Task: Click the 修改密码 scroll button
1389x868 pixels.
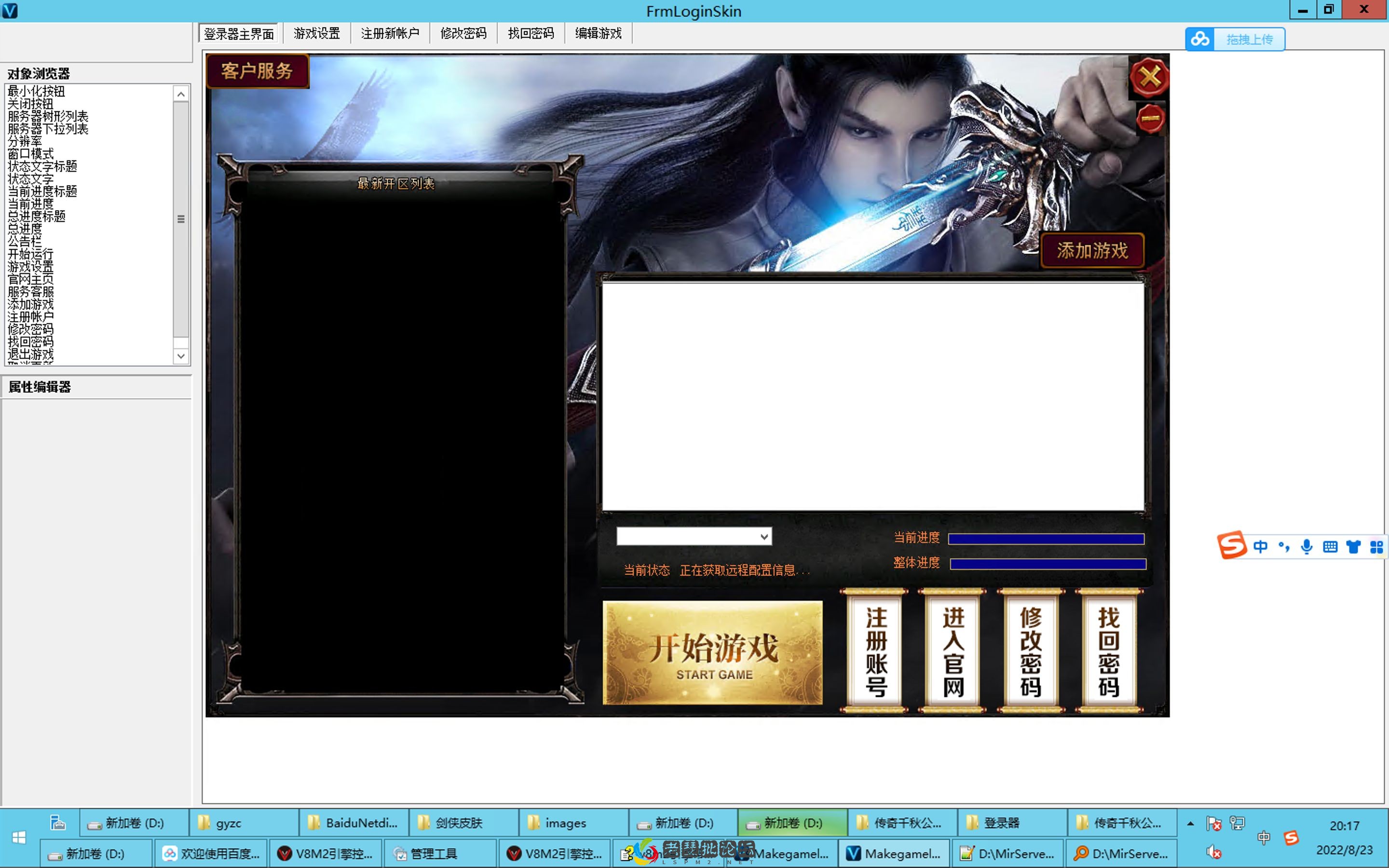Action: click(1031, 651)
